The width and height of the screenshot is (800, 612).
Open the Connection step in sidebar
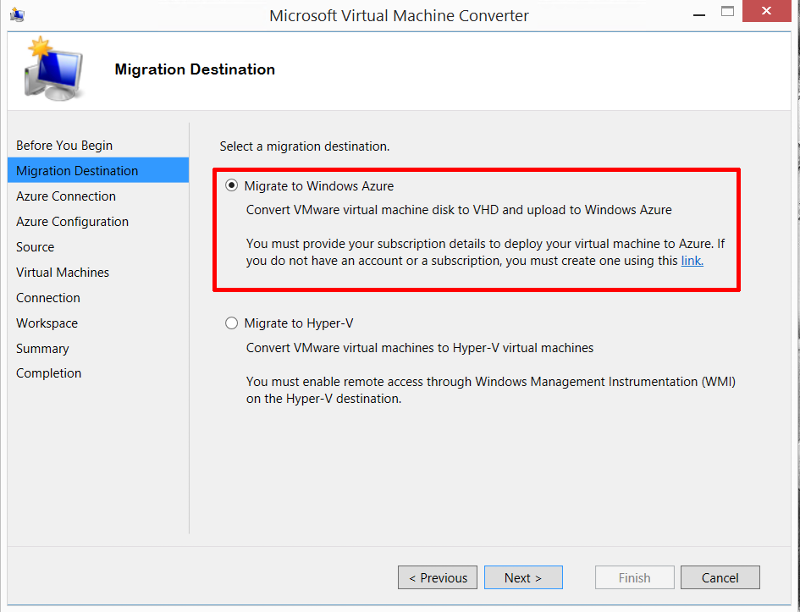[x=48, y=298]
